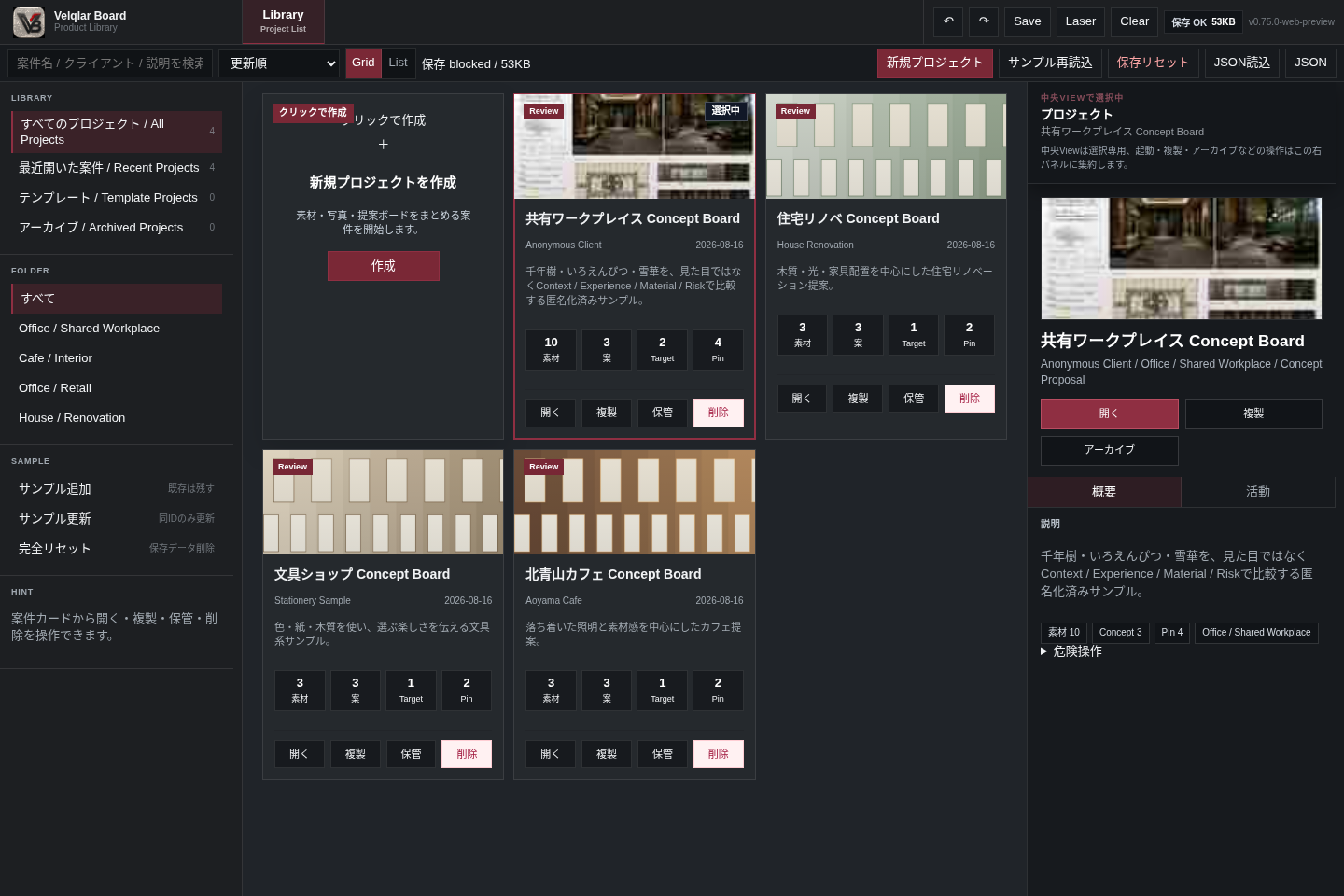Click the 素材 10 tag in the detail panel
Viewport: 1344px width, 896px height.
pos(1064,633)
